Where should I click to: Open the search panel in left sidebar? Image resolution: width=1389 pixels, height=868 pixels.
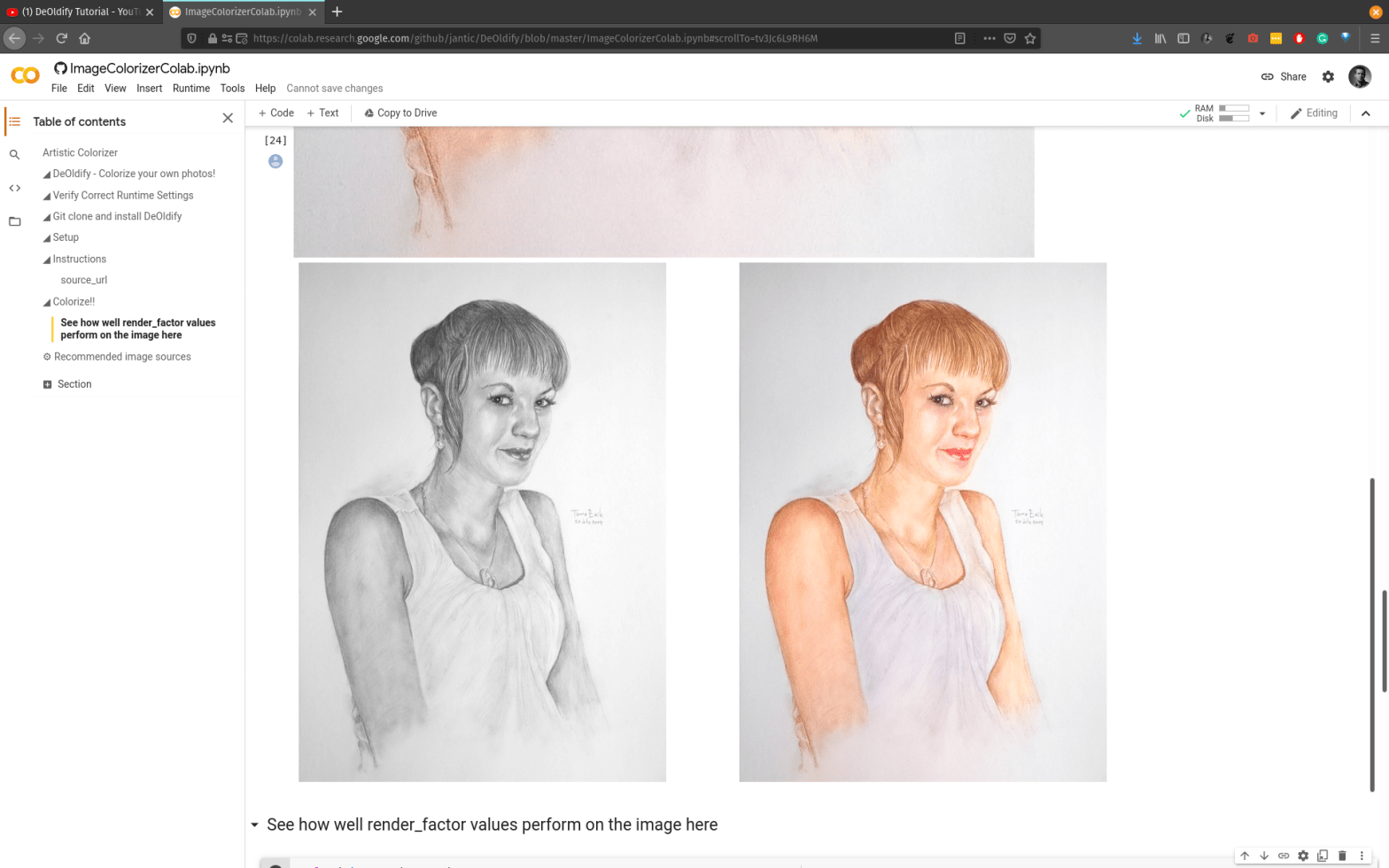pyautogui.click(x=14, y=155)
